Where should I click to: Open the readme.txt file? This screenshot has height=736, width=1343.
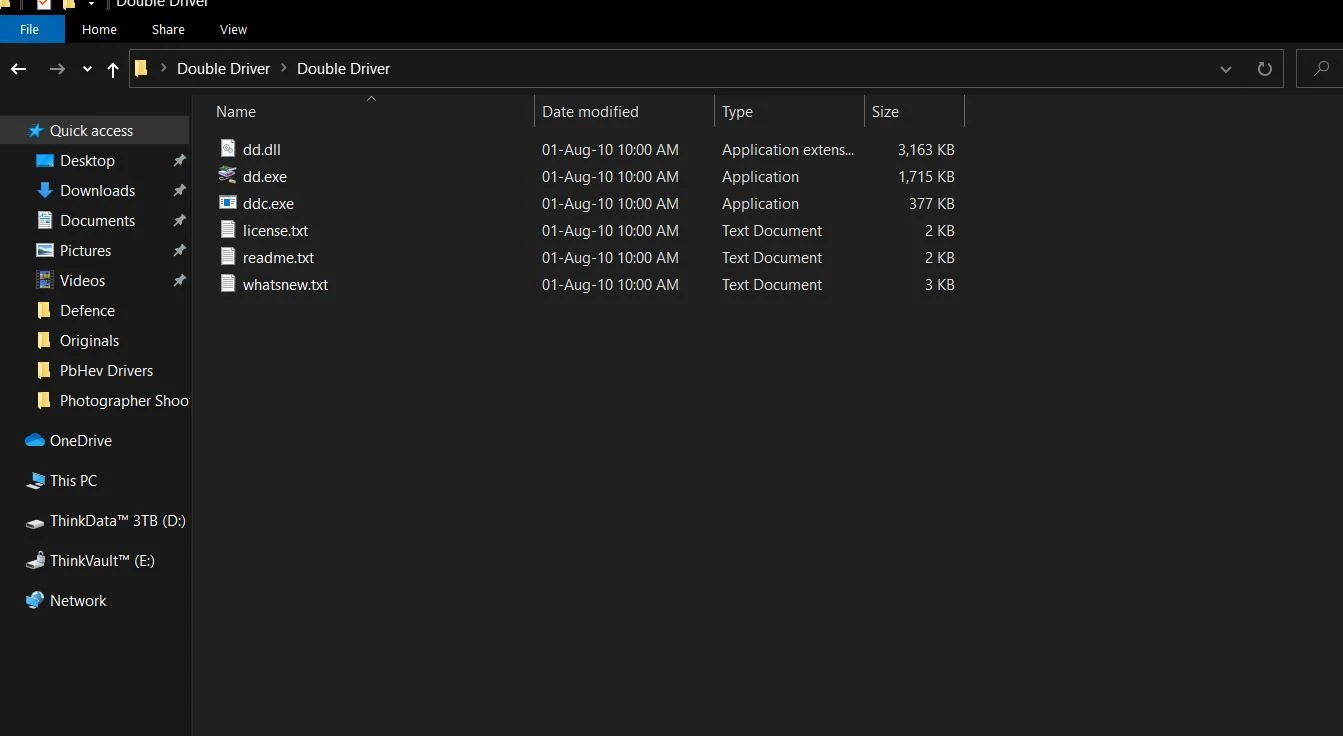pyautogui.click(x=280, y=257)
